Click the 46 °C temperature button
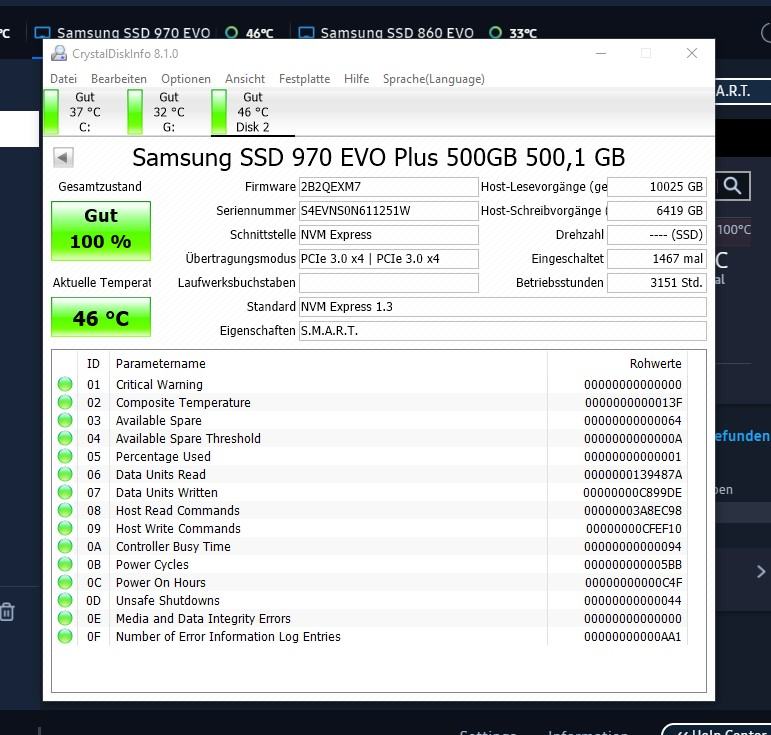This screenshot has height=735, width=771. point(101,317)
